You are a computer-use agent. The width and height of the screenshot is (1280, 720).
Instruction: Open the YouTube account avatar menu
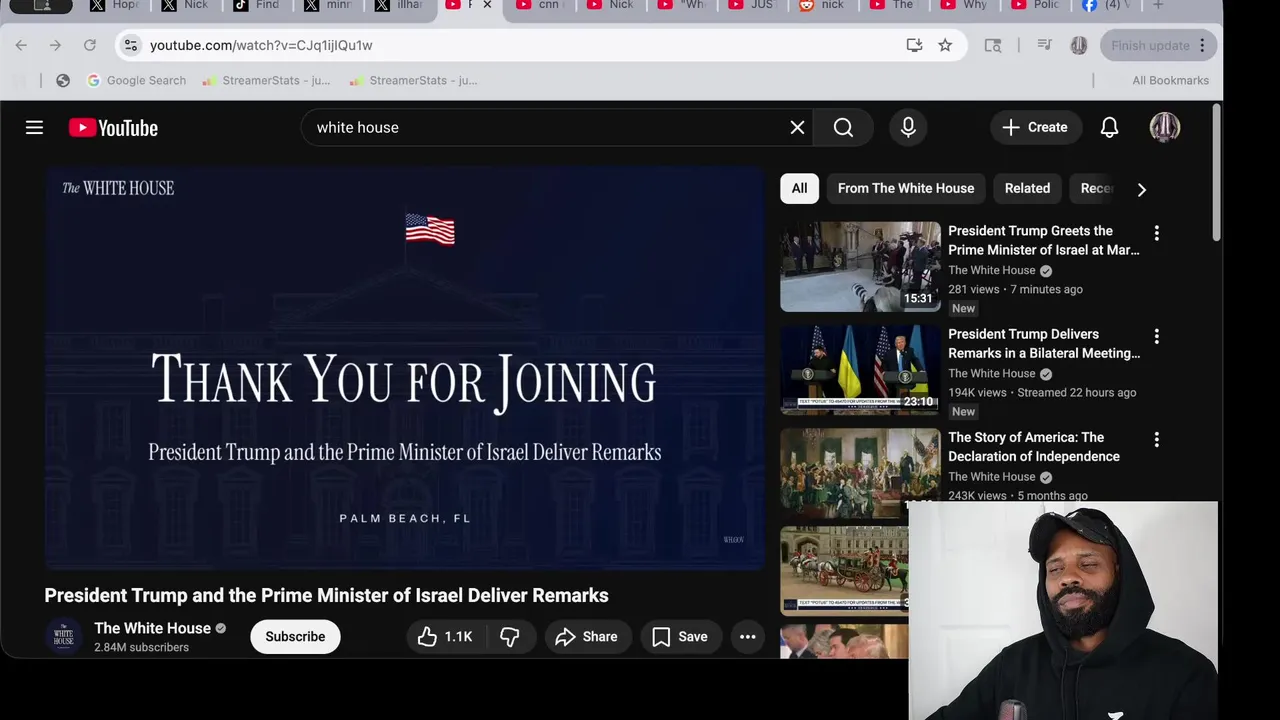pos(1164,127)
